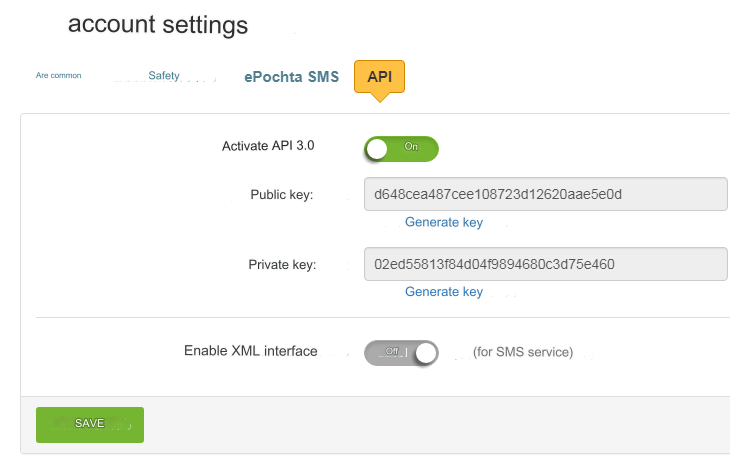Turn off the Activate API 3.0 switch

tap(401, 149)
